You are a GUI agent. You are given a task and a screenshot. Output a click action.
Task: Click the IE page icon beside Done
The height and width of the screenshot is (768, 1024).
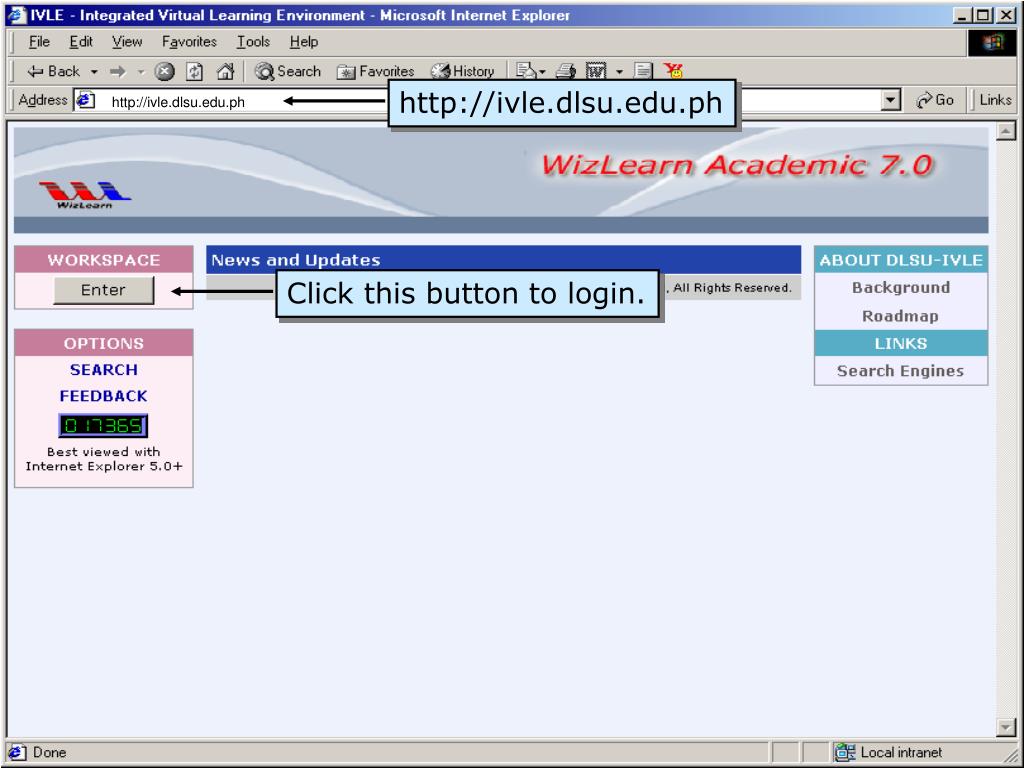(18, 752)
